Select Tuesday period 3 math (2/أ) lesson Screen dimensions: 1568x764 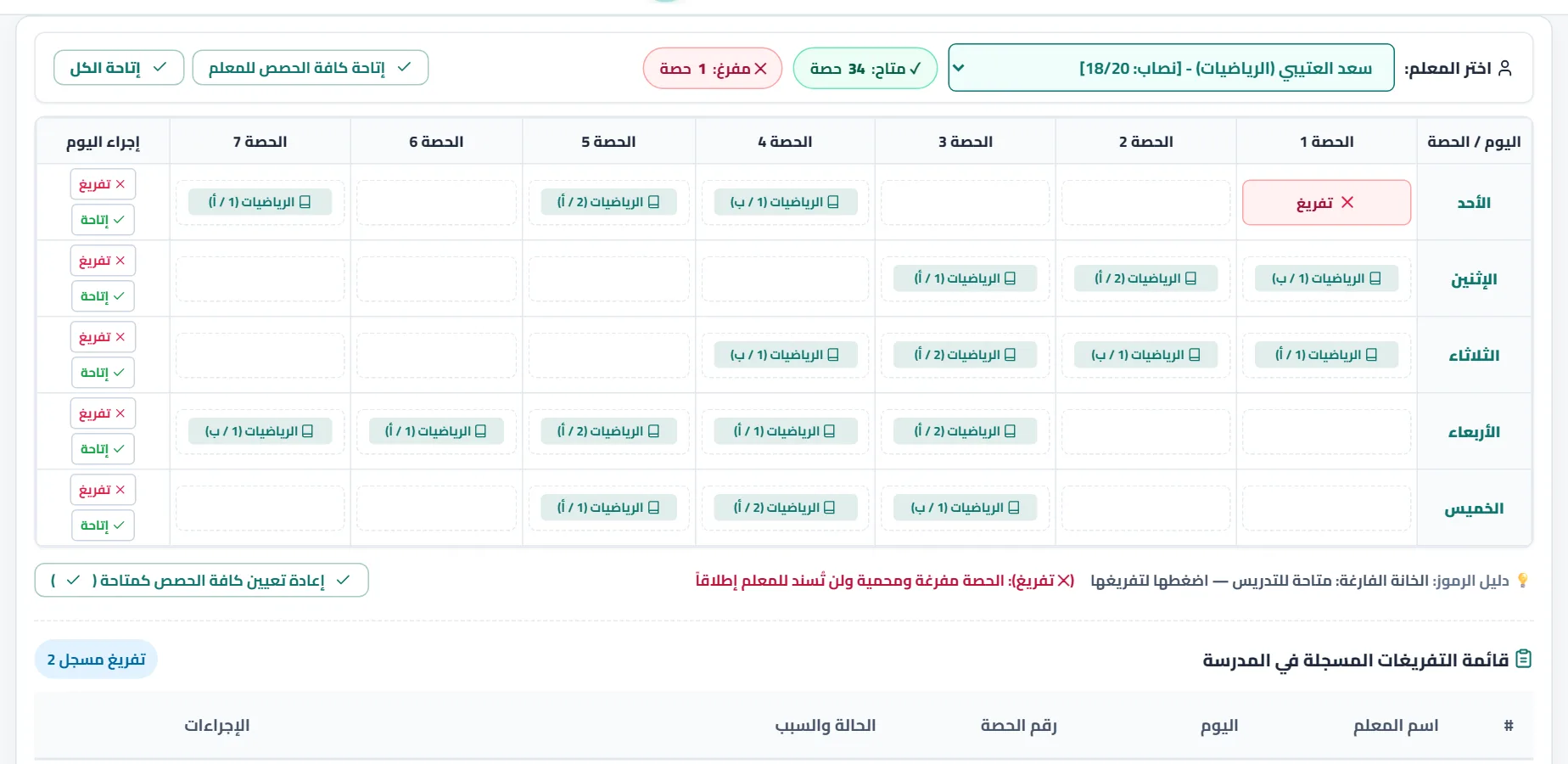click(965, 355)
